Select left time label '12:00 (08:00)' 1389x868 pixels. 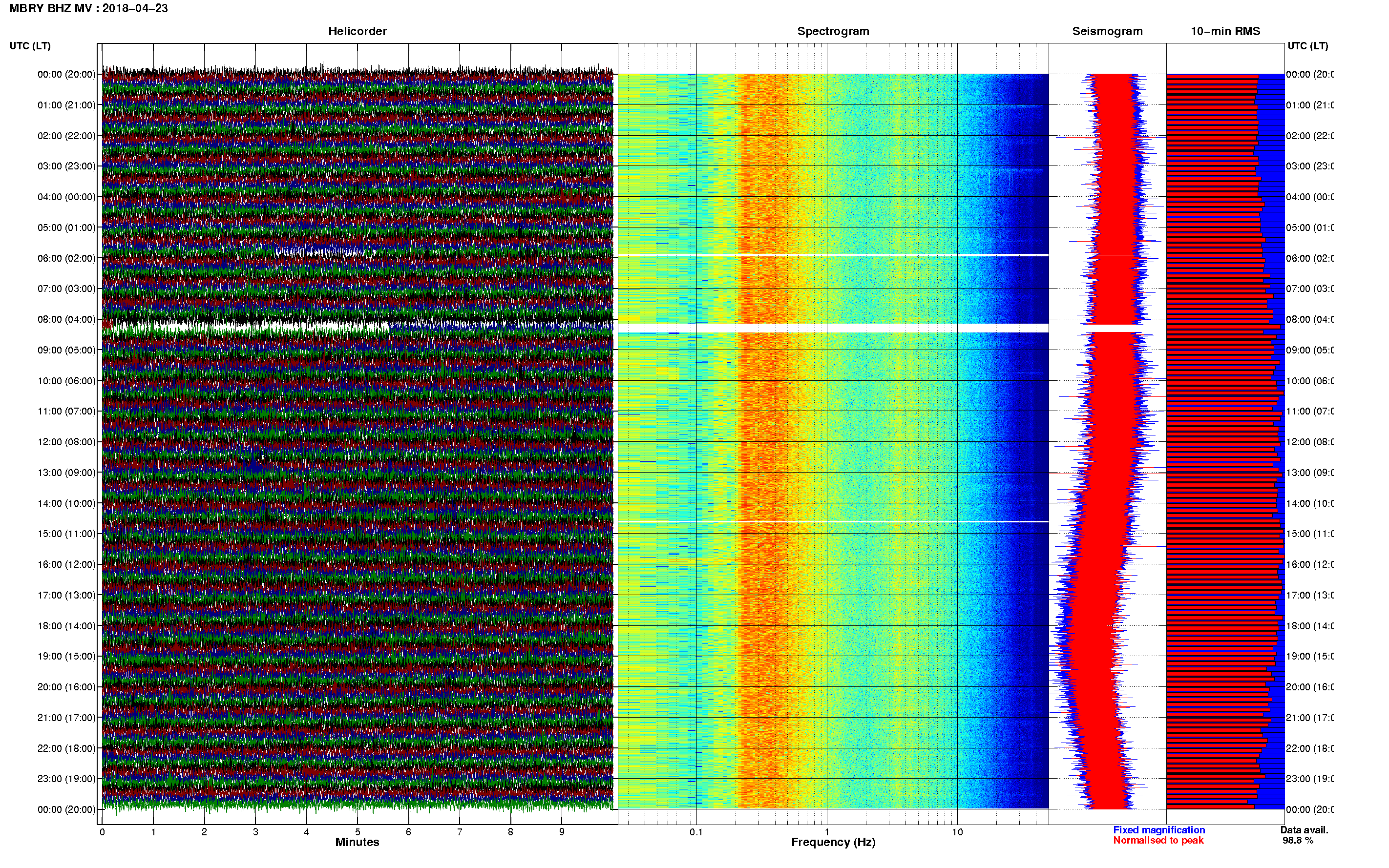(66, 442)
